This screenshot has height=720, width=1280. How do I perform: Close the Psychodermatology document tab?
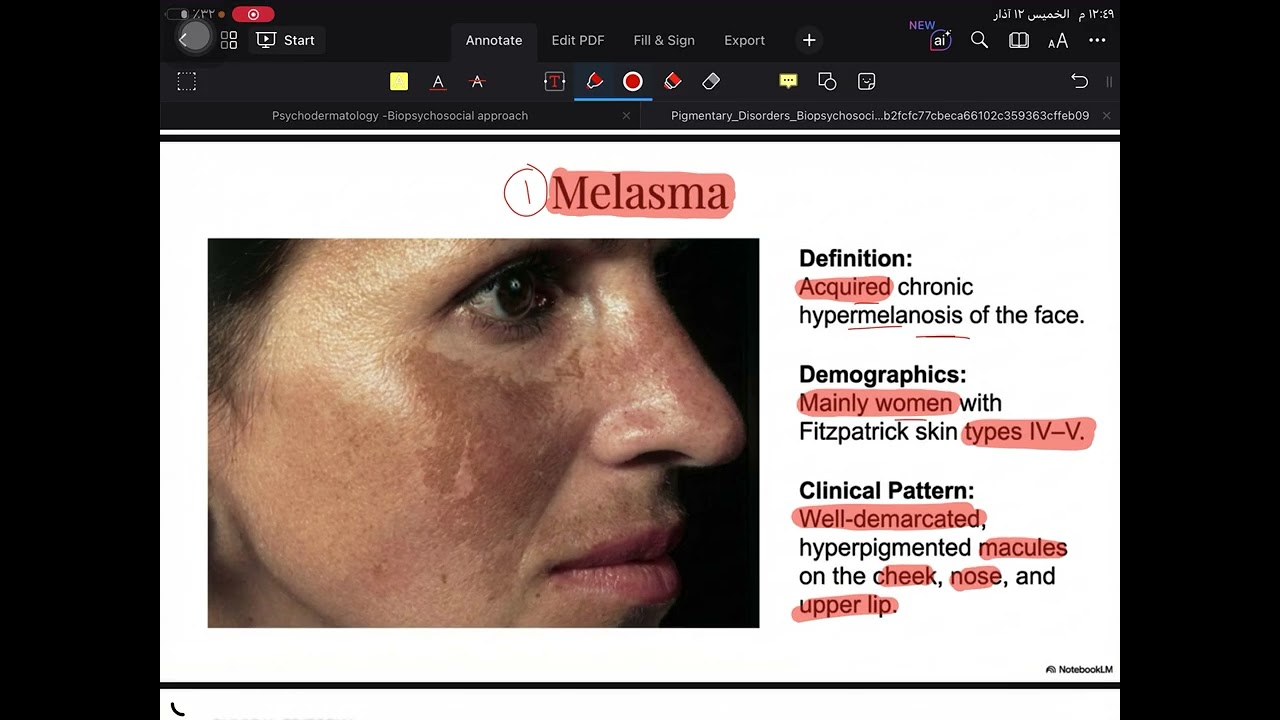click(x=626, y=116)
